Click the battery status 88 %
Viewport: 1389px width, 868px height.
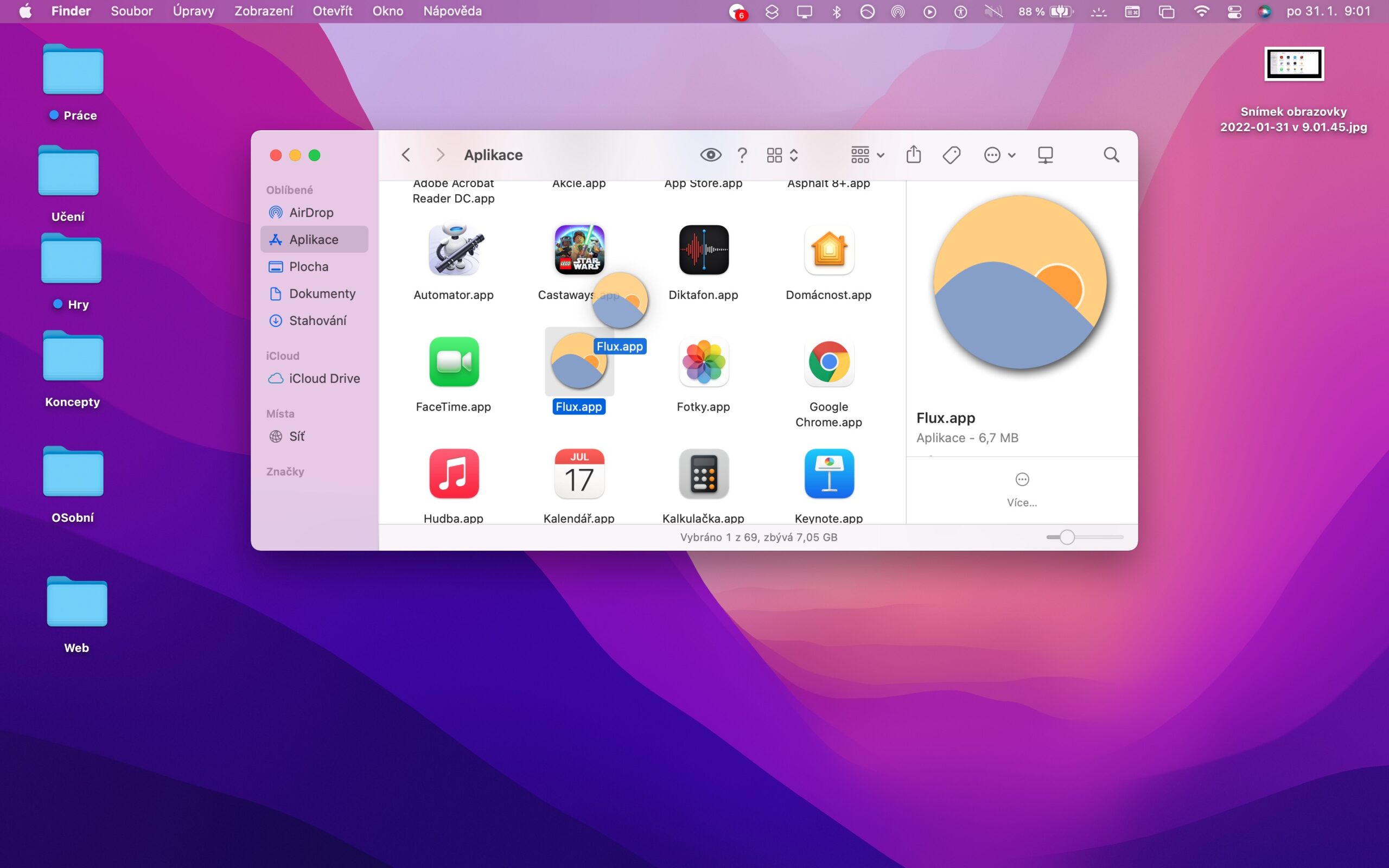pos(1046,11)
